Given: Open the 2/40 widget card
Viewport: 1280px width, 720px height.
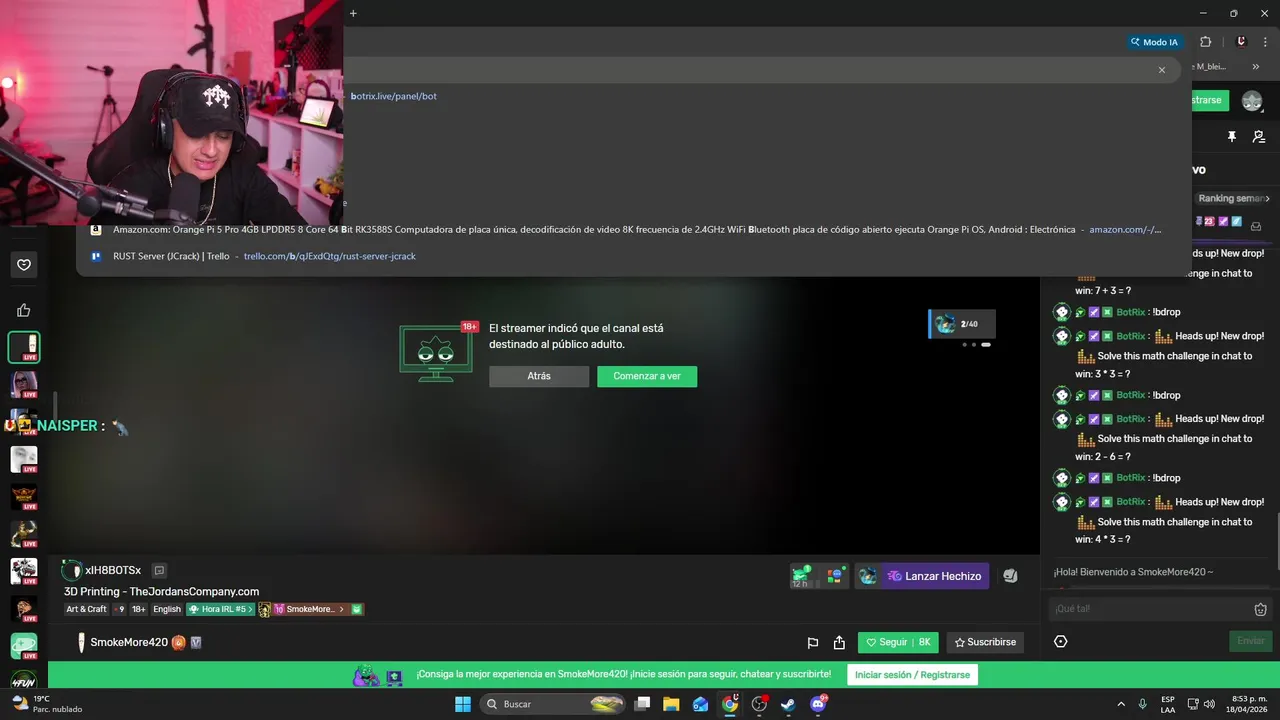Looking at the screenshot, I should pyautogui.click(x=962, y=324).
